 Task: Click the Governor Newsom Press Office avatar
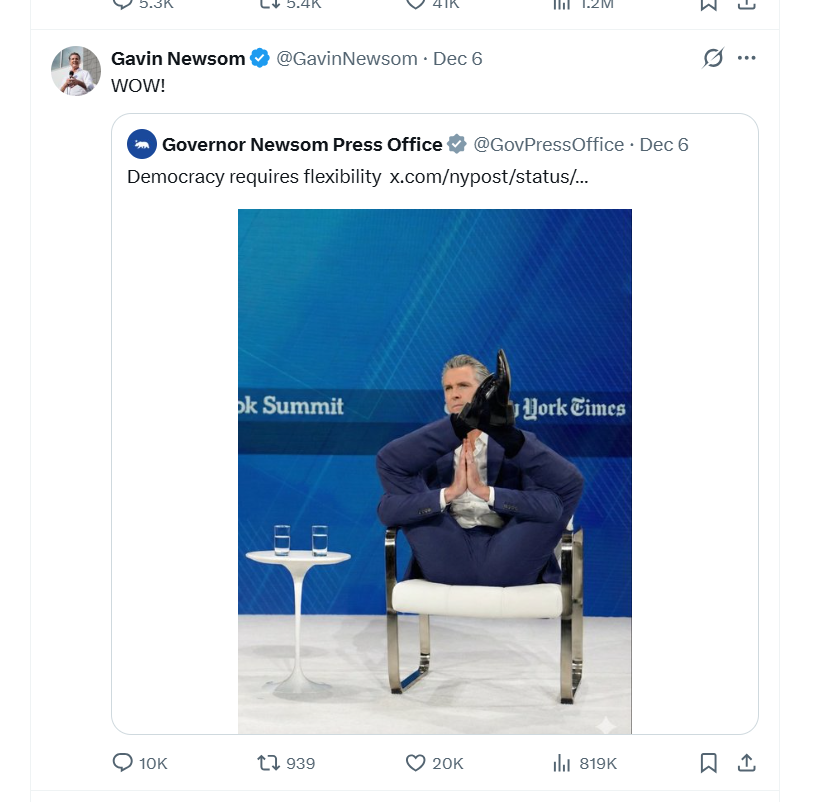[x=142, y=144]
